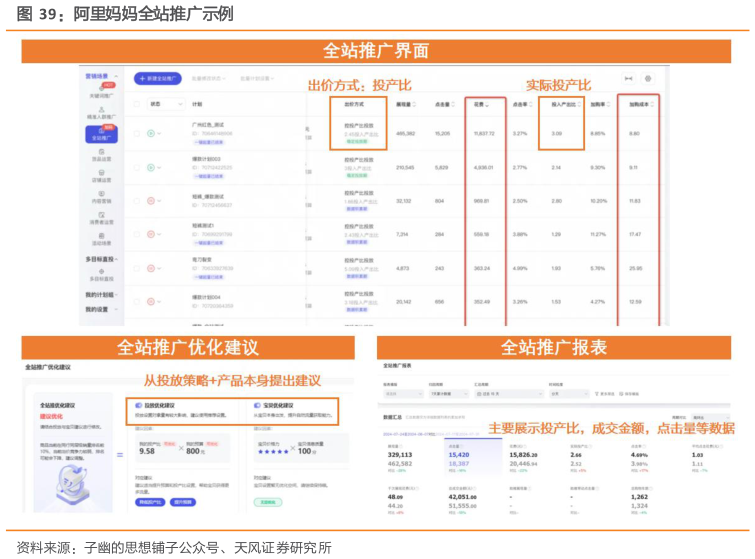Tick the checkbox in the 559.18 spend row
755x559 pixels.
(x=137, y=234)
